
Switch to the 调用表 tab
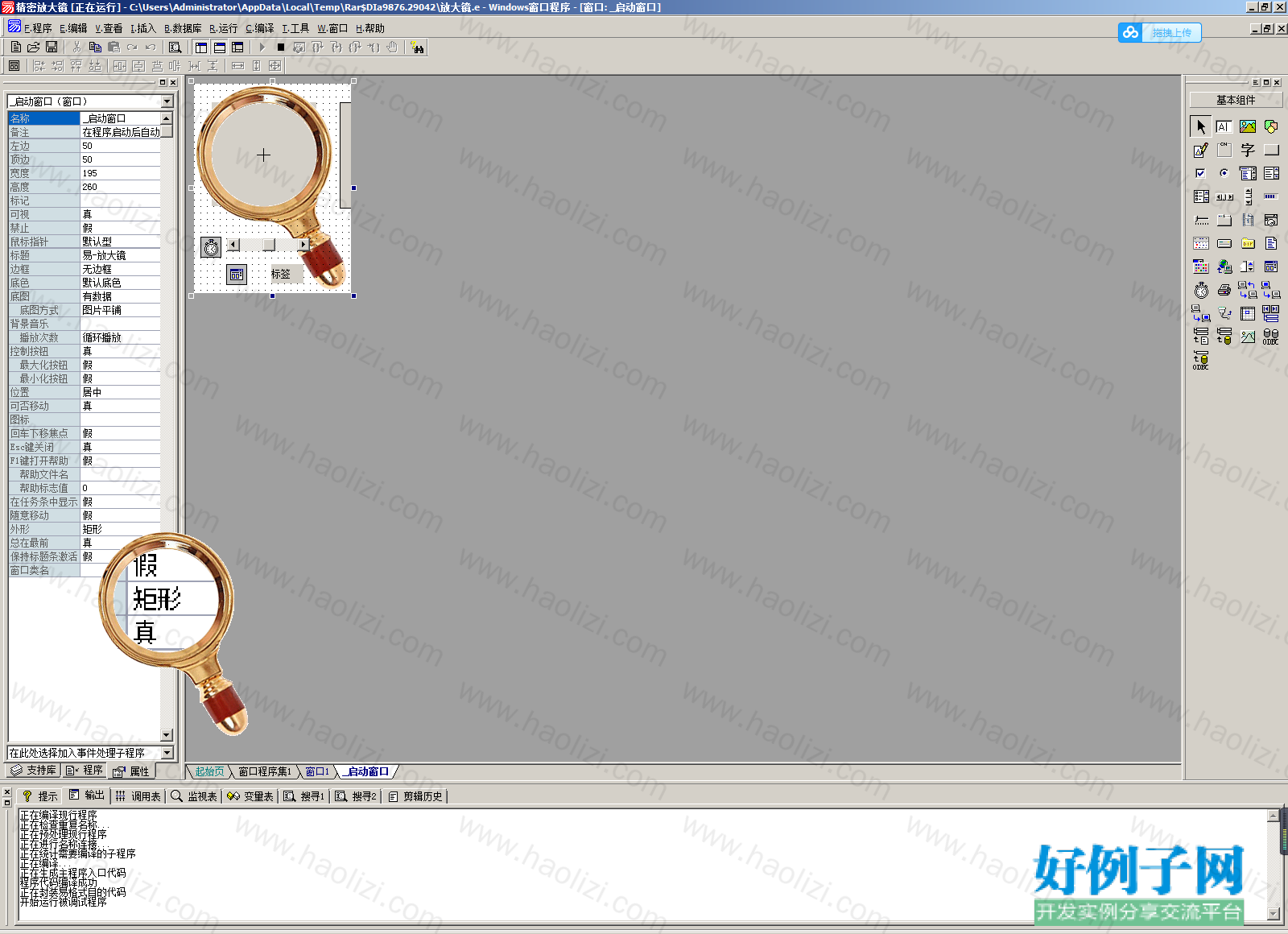(138, 796)
